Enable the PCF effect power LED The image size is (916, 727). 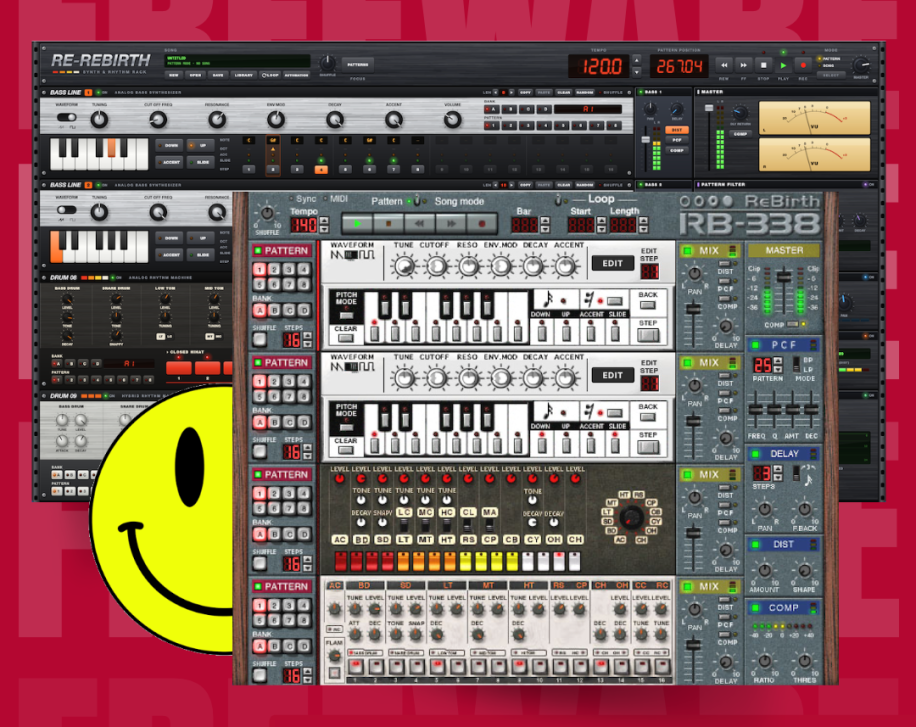tap(755, 344)
